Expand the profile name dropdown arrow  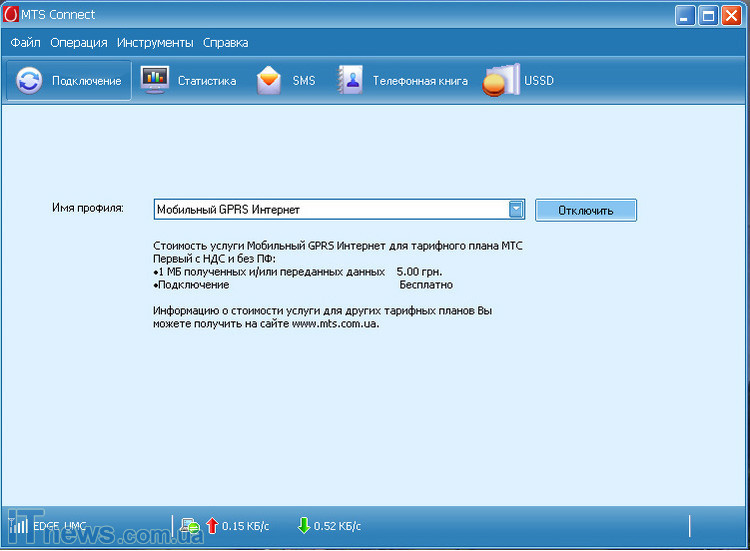[516, 209]
